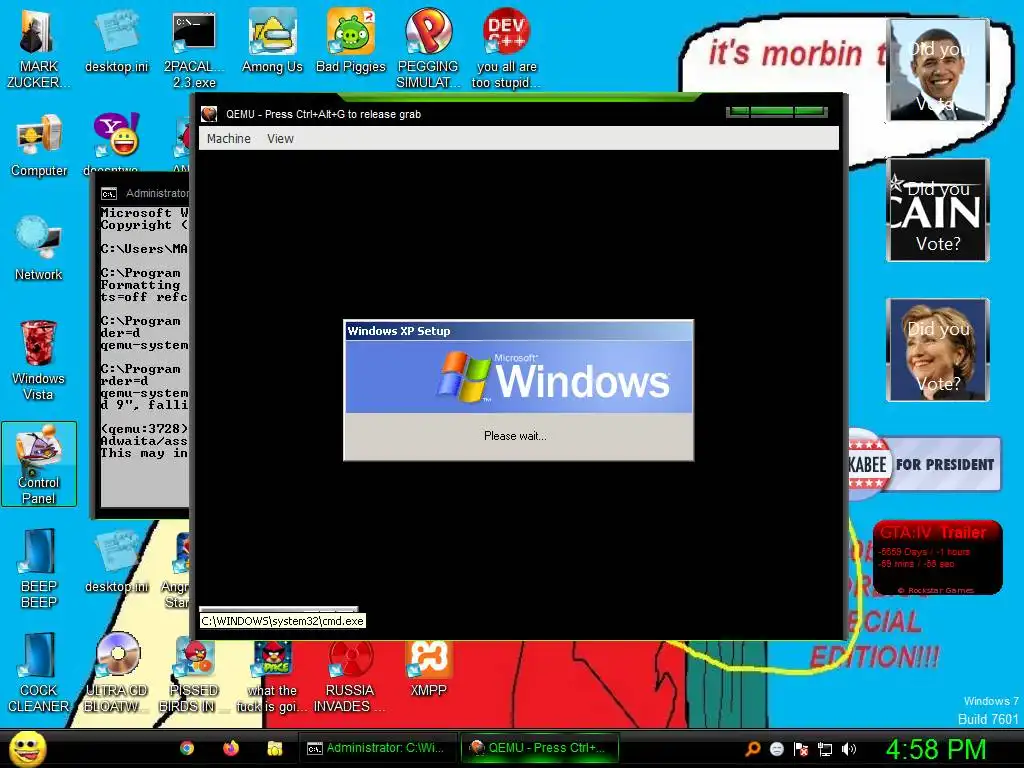Screen dimensions: 1024x768
Task: Open the ULTRA CD BLOATW... disc icon
Action: 116,673
